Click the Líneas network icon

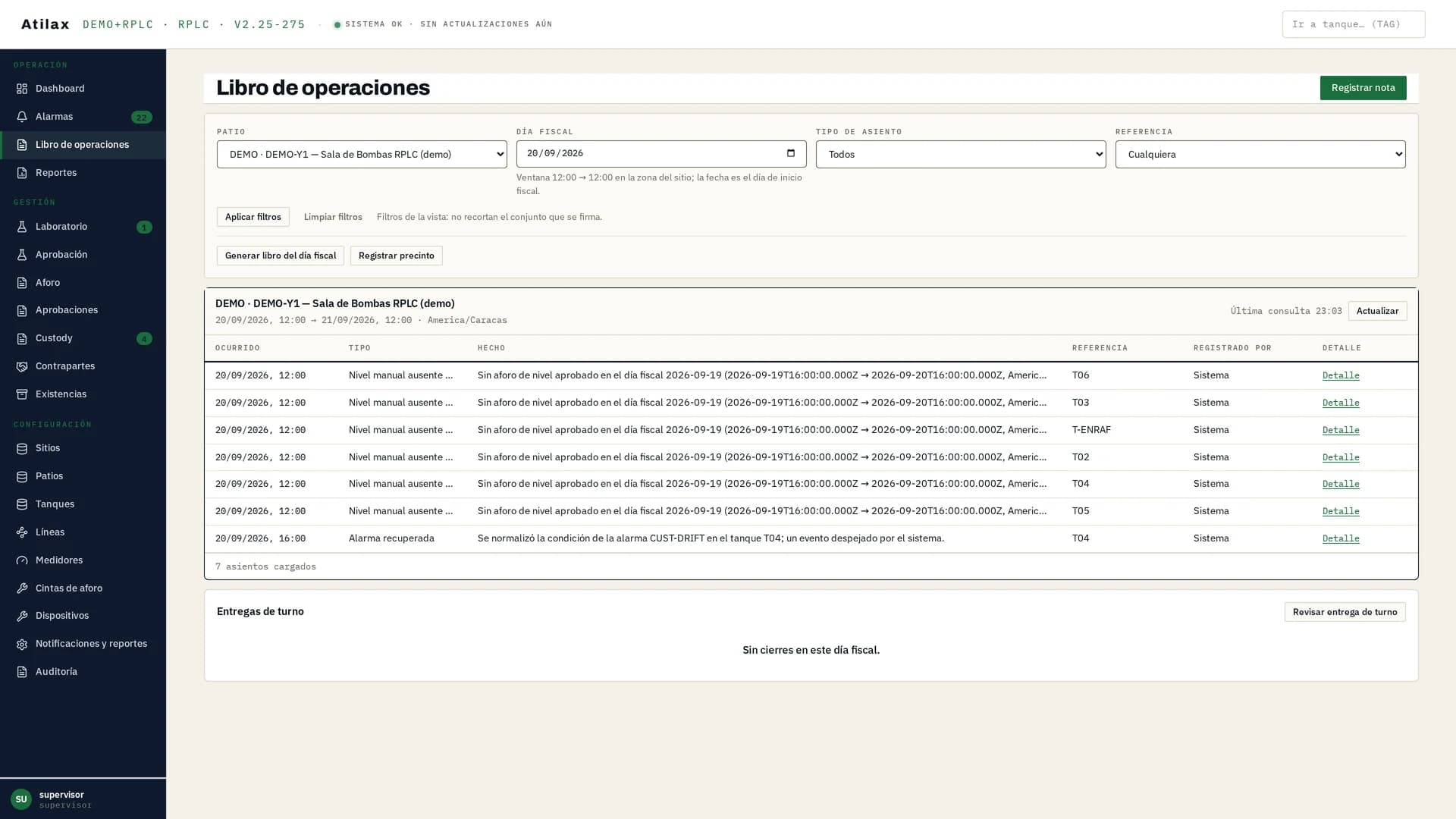[x=22, y=532]
